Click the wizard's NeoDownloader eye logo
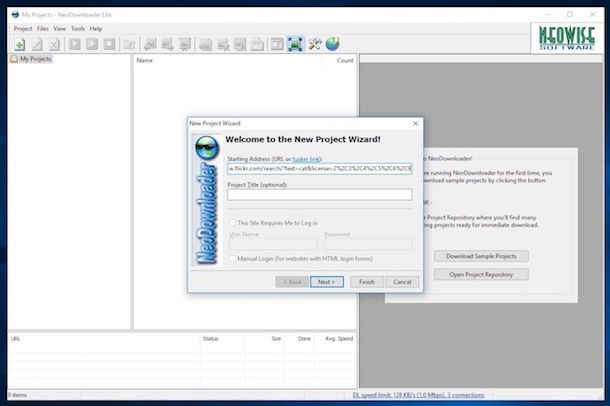The height and width of the screenshot is (406, 610). tap(206, 148)
